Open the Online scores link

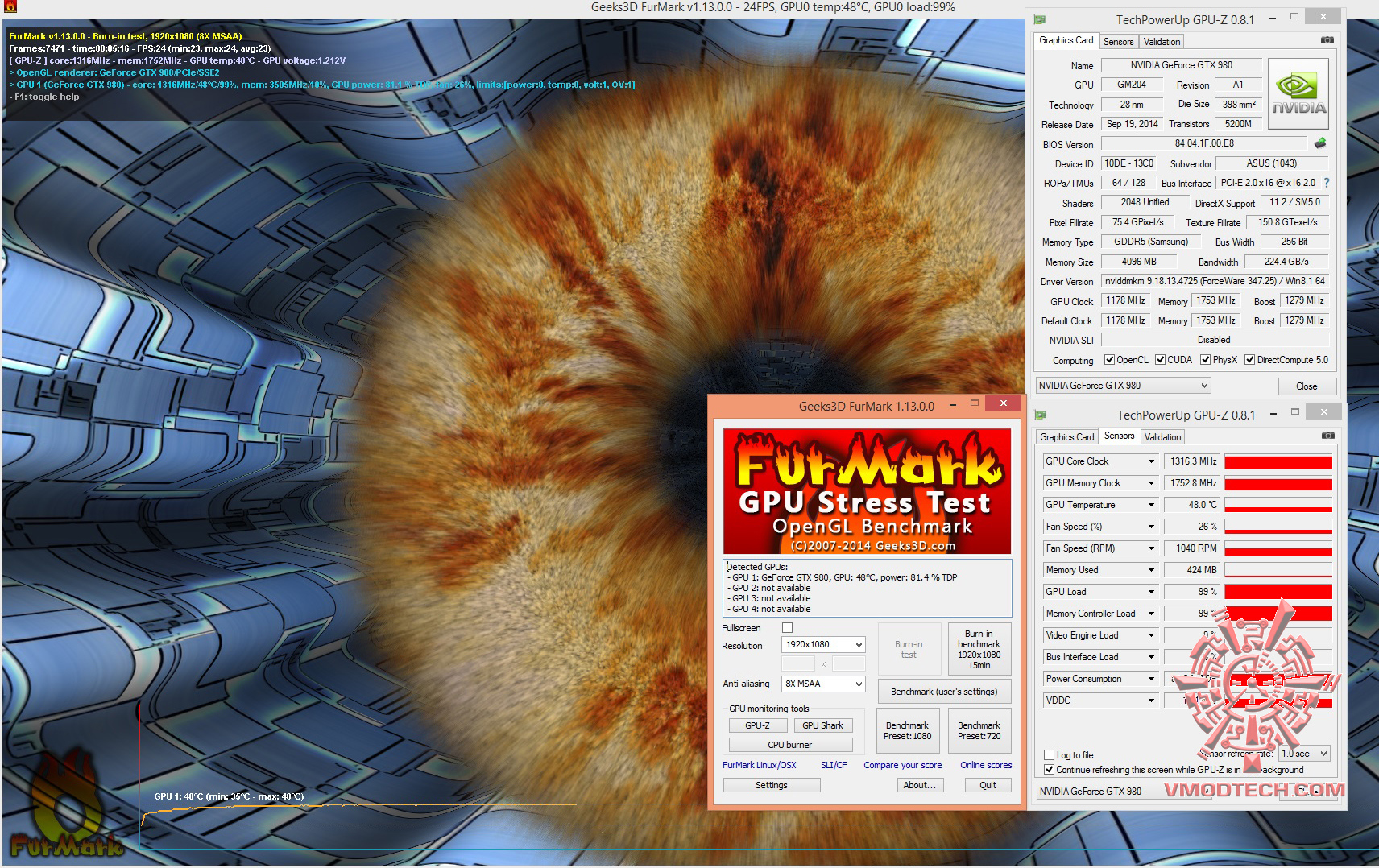986,765
